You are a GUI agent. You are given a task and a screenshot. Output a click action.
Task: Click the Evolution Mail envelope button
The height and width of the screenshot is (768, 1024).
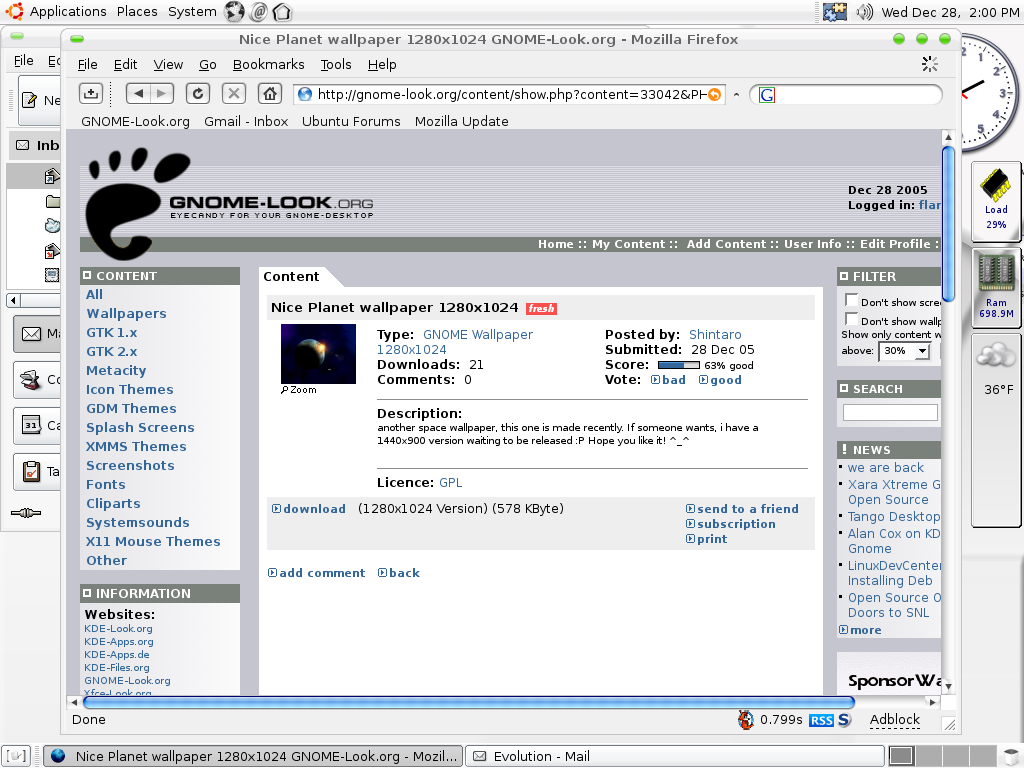[37, 334]
